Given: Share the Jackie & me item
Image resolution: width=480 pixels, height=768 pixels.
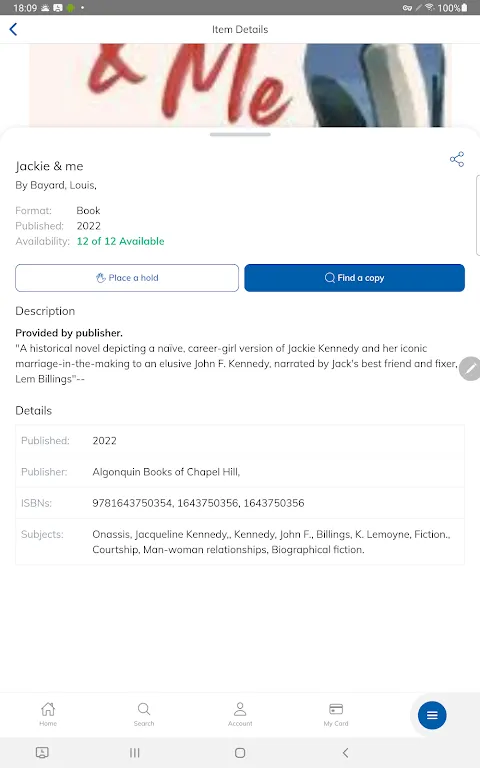Looking at the screenshot, I should (456, 159).
